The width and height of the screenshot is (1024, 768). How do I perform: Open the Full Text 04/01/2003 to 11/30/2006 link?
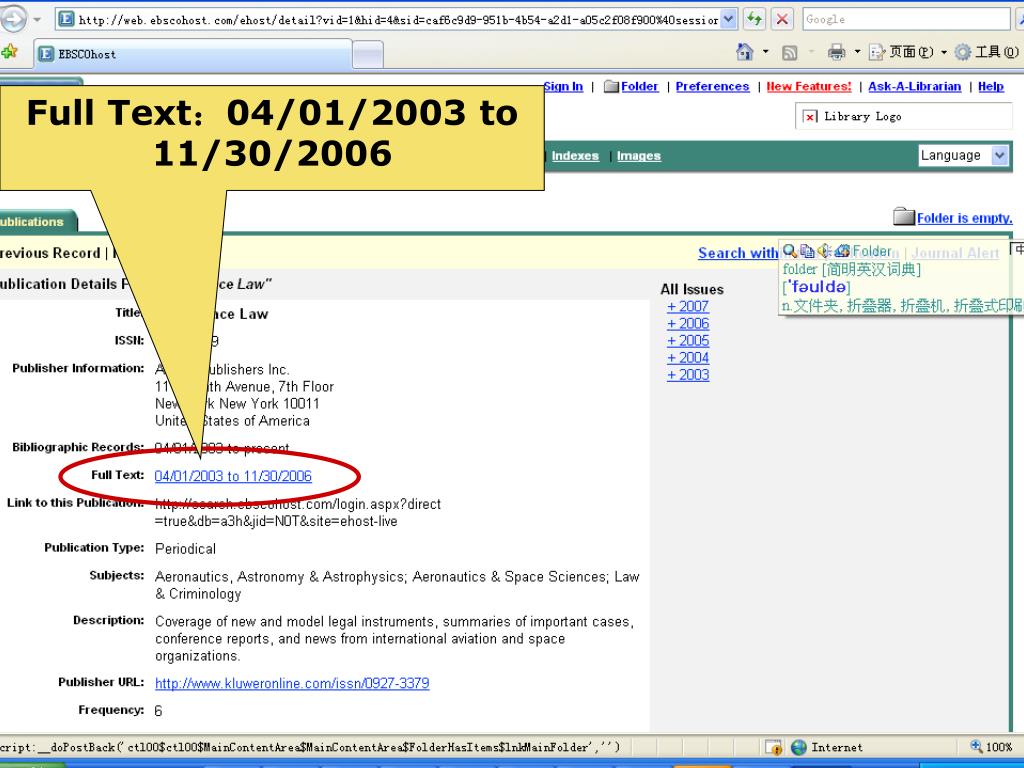[233, 476]
